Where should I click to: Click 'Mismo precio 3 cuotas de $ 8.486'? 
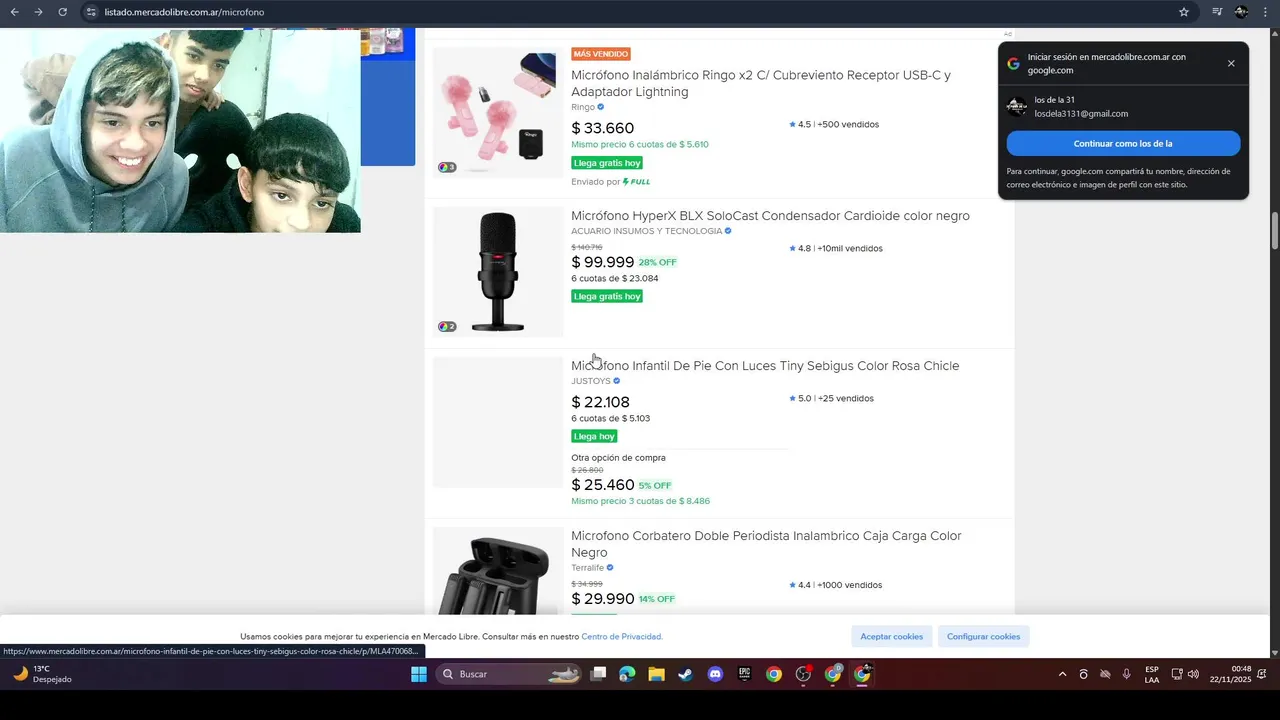coord(640,501)
